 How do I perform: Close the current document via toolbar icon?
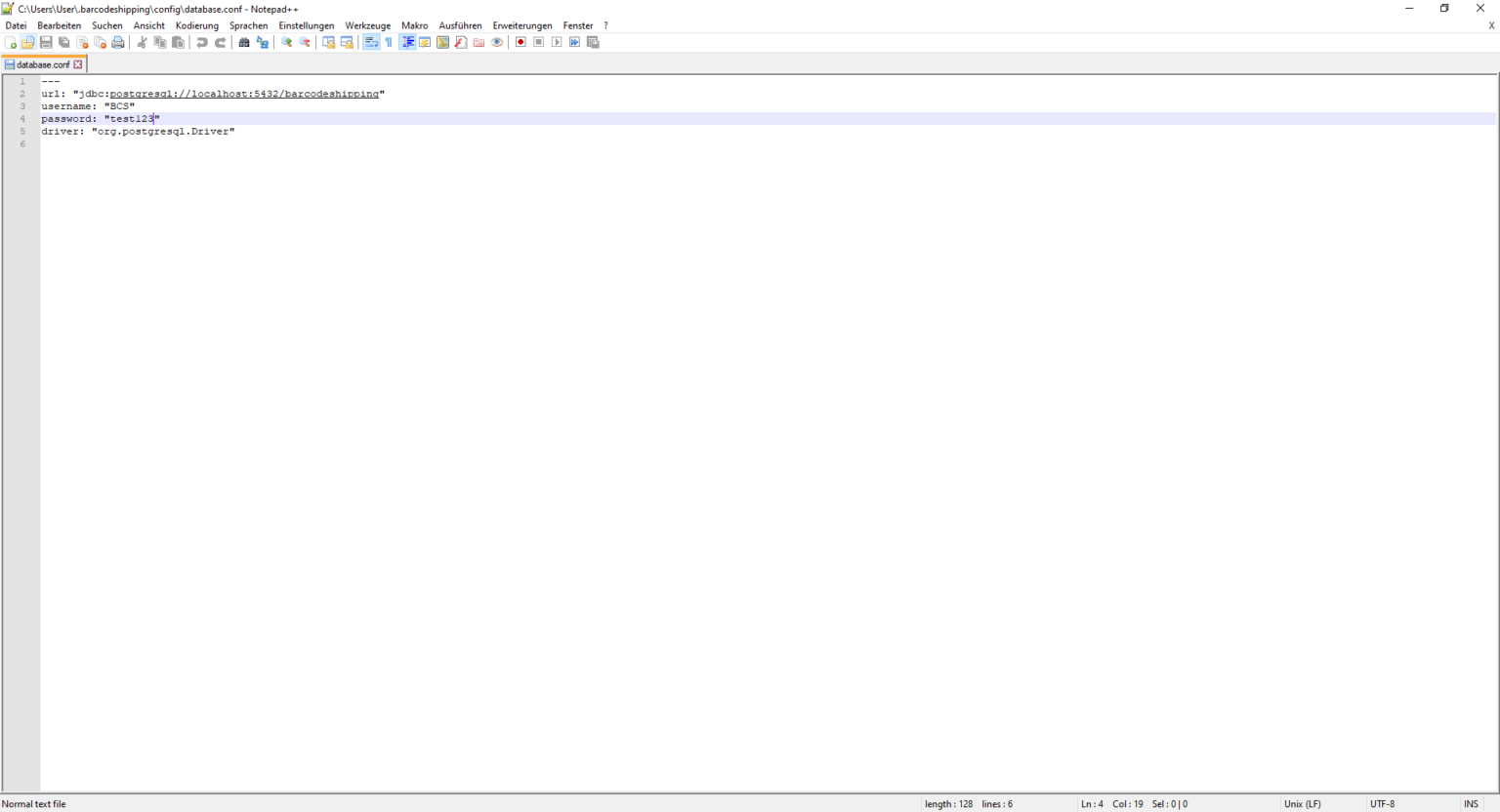[x=82, y=43]
